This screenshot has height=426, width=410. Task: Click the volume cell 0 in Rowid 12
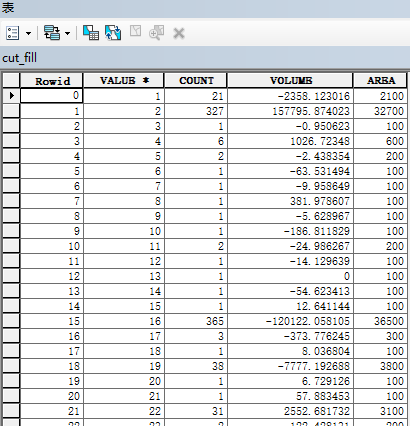point(290,276)
